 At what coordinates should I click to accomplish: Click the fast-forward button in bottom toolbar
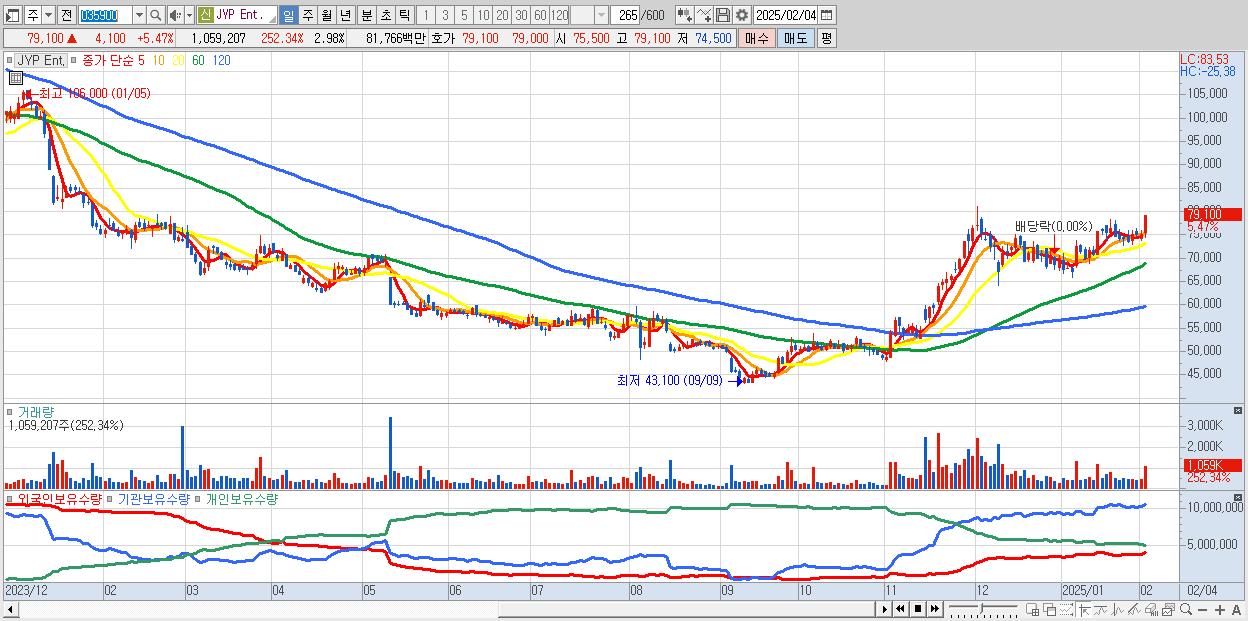click(x=935, y=609)
